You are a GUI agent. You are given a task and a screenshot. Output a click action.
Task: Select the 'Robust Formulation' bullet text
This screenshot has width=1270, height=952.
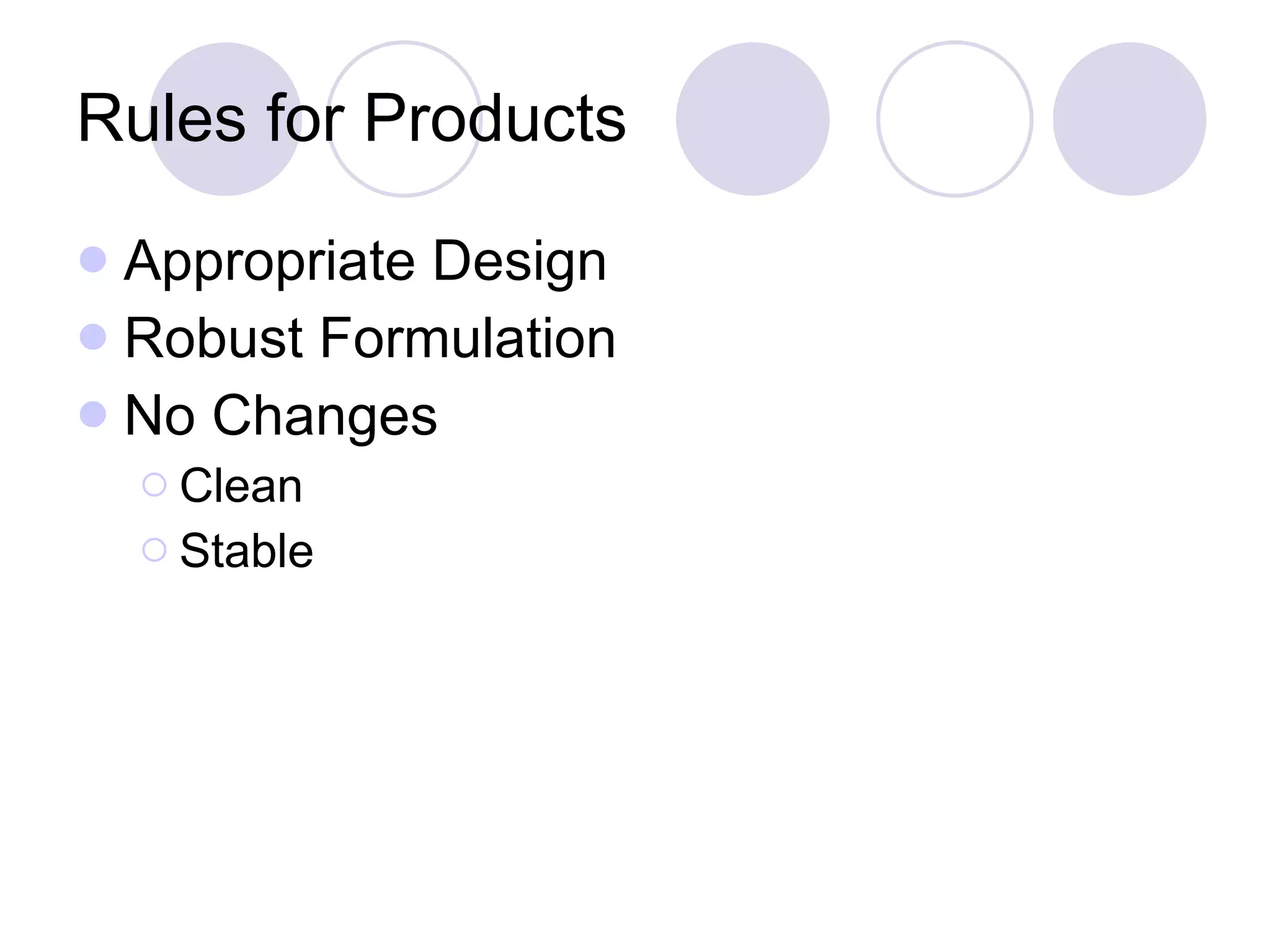click(x=370, y=338)
